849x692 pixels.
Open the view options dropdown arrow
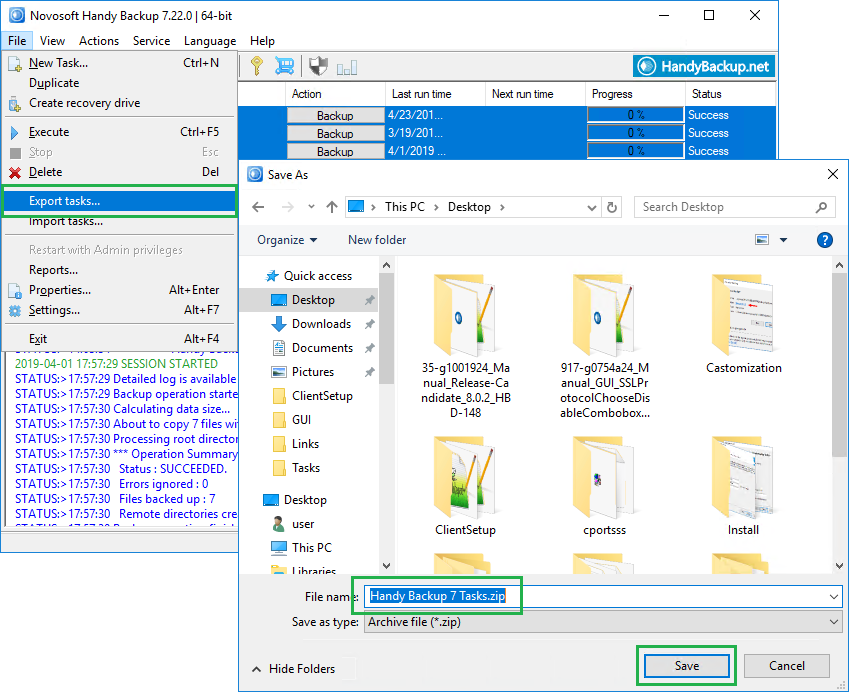[783, 240]
